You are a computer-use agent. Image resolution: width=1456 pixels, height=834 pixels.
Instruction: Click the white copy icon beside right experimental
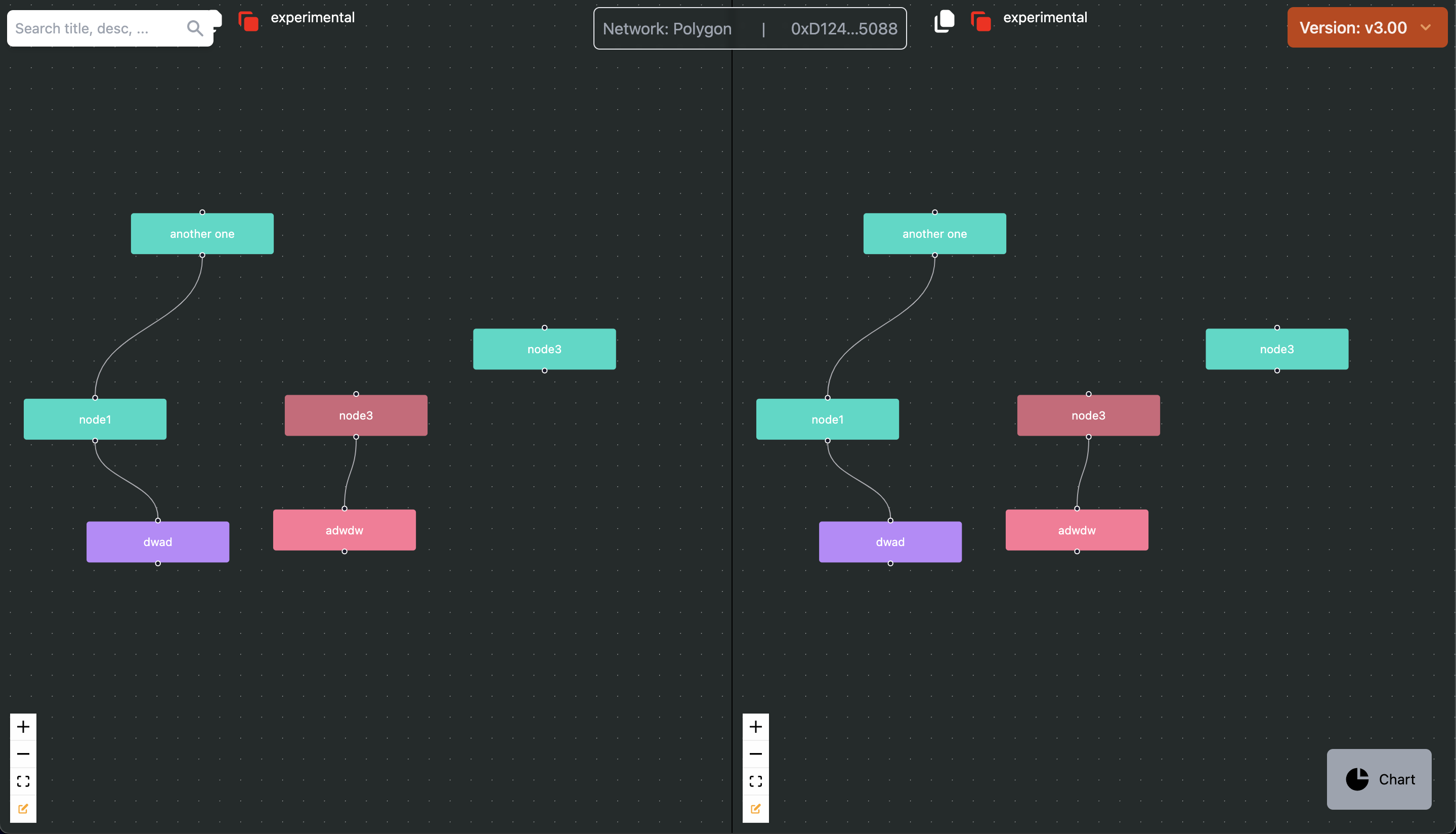point(944,22)
